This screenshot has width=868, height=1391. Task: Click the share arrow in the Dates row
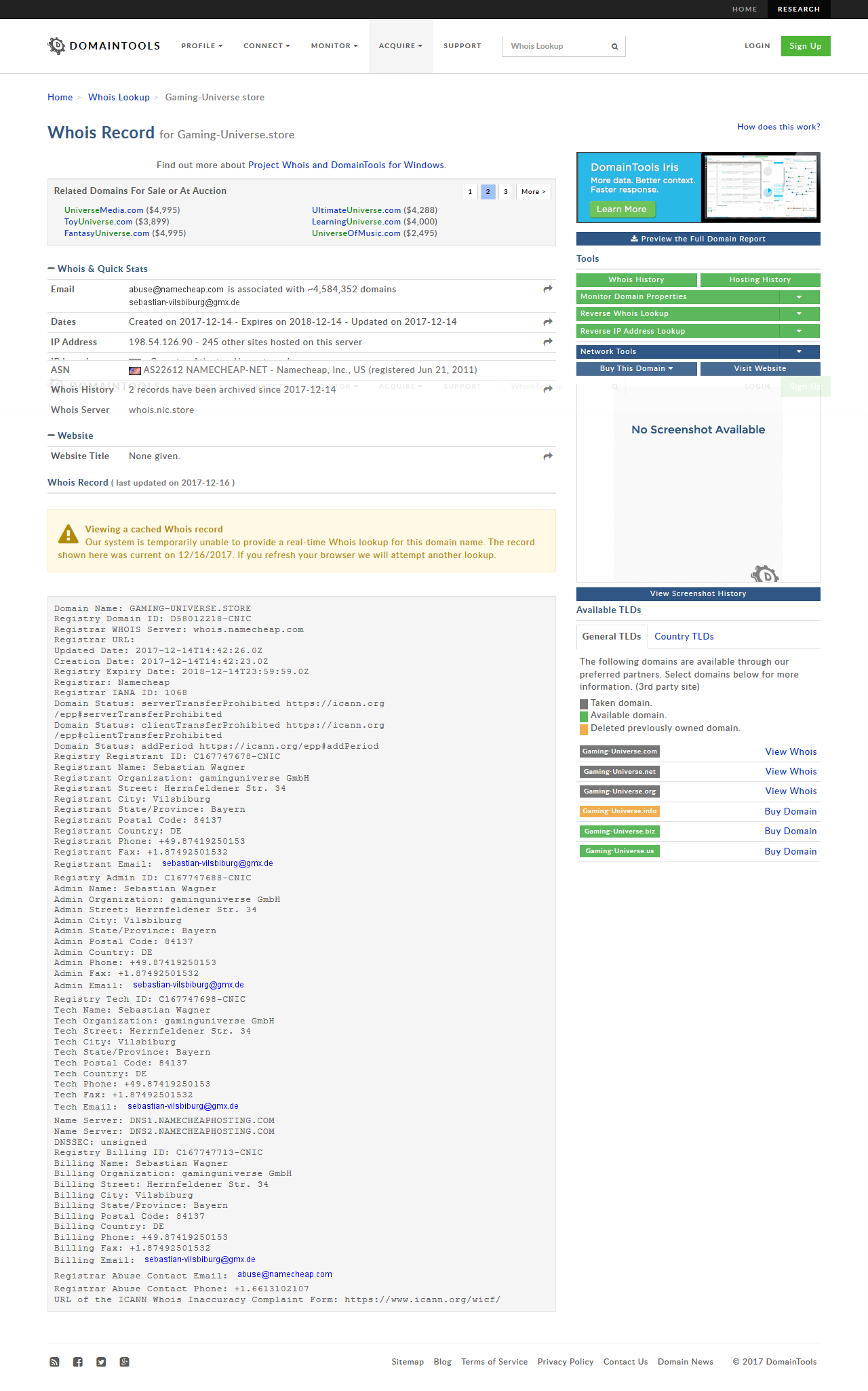tap(548, 322)
